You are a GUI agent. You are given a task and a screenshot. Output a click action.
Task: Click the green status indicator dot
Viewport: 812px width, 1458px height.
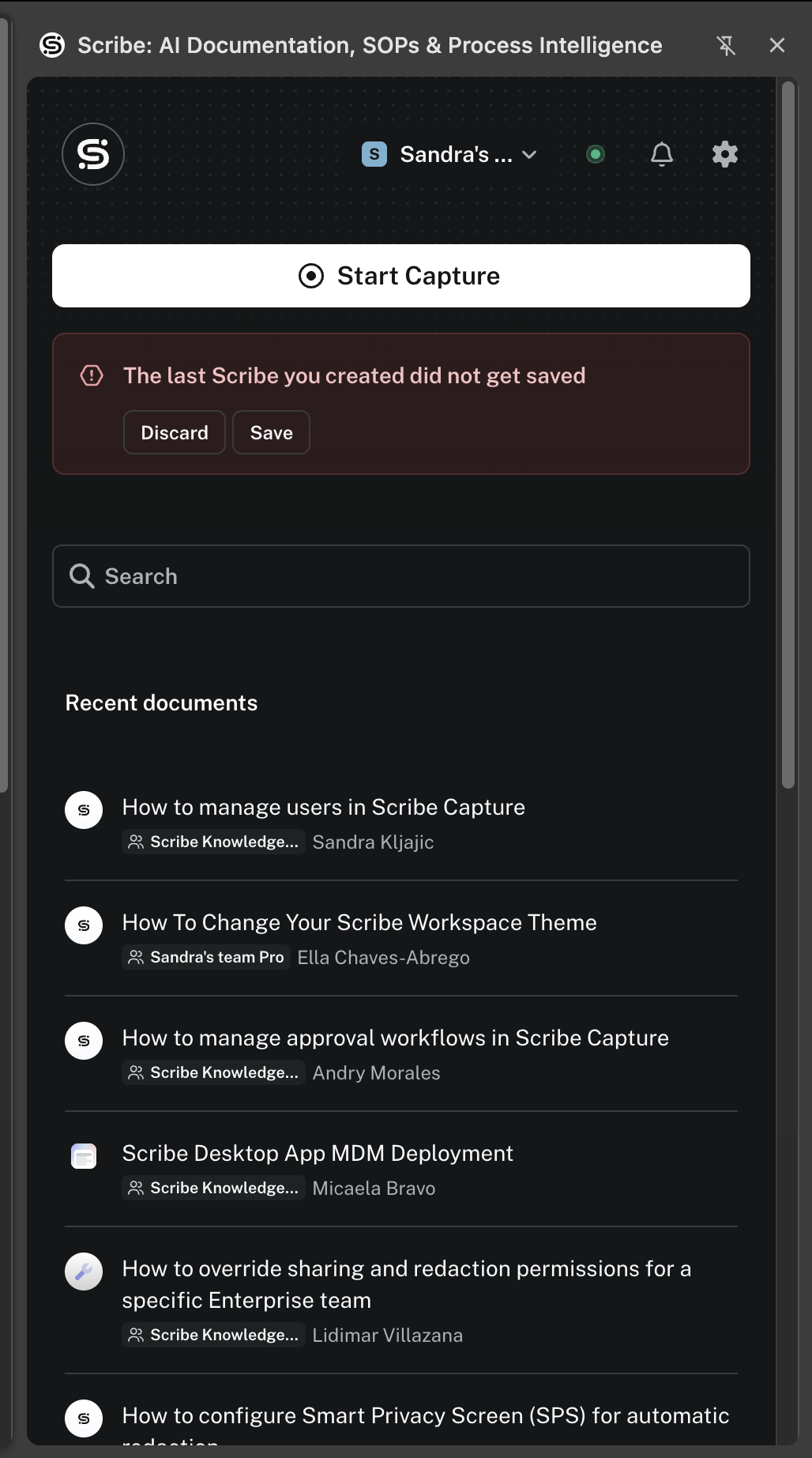tap(596, 154)
